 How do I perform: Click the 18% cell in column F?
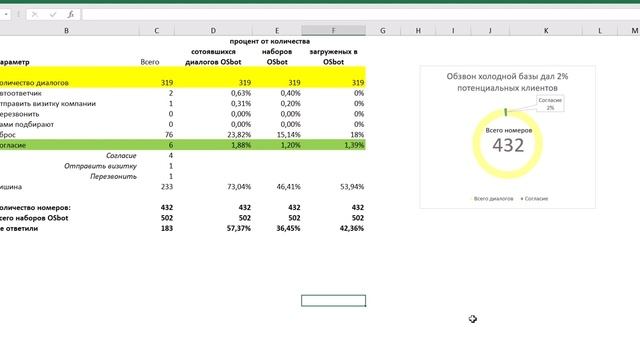[x=358, y=135]
